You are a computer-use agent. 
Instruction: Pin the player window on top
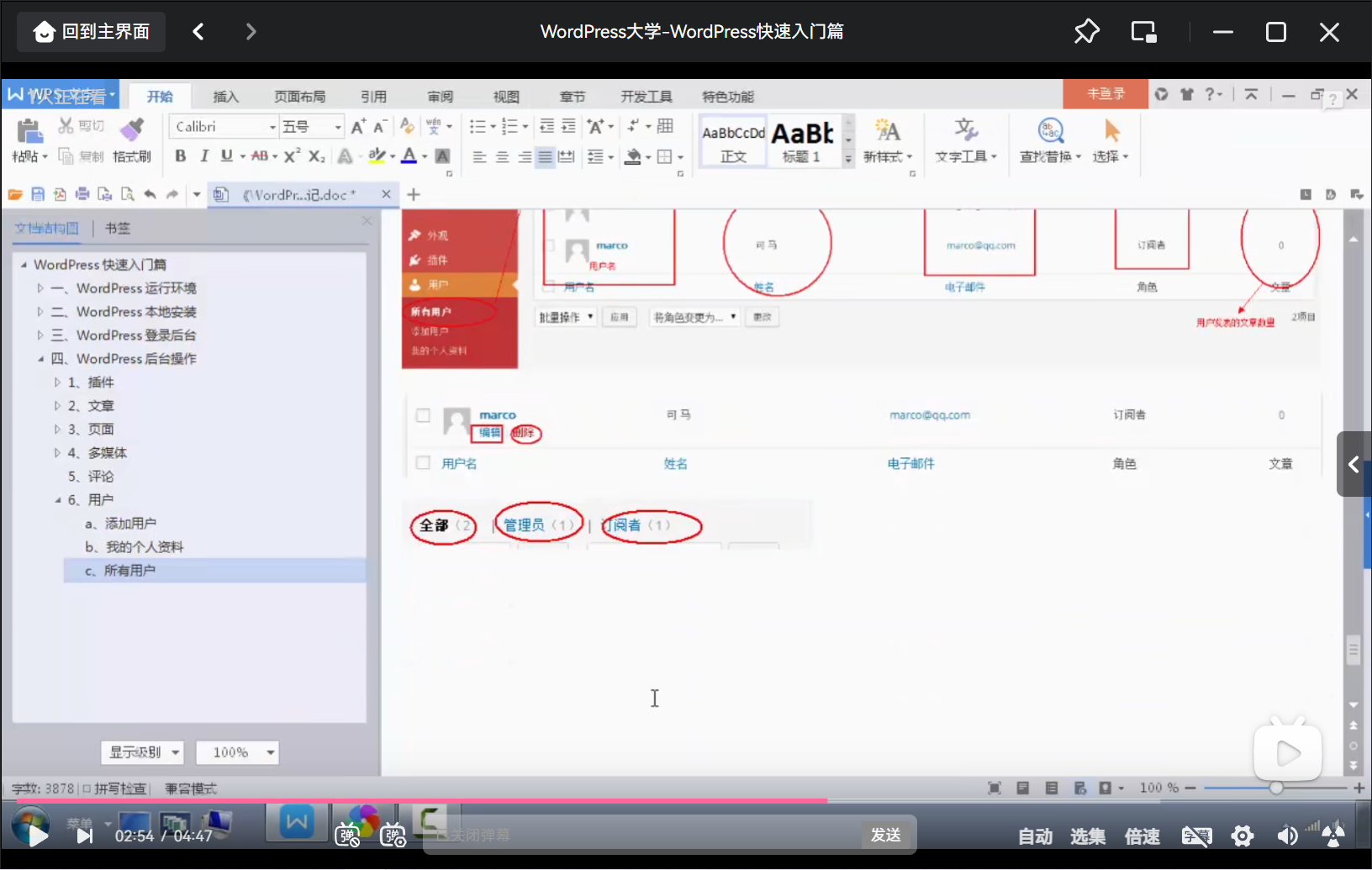[x=1086, y=32]
